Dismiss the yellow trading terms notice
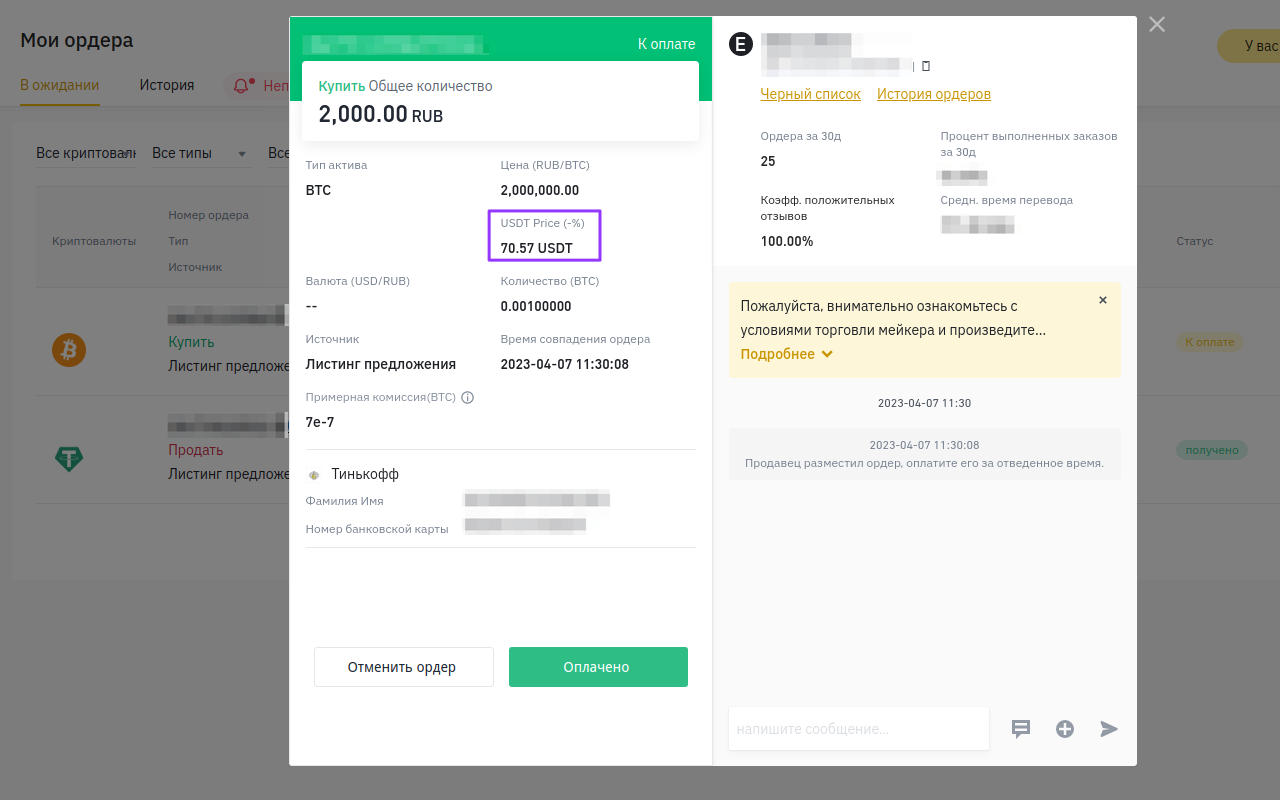Viewport: 1280px width, 800px height. (1103, 300)
